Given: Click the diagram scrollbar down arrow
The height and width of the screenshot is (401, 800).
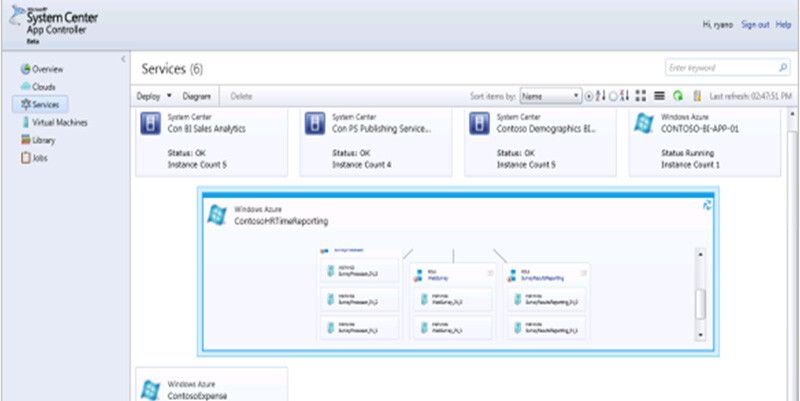Looking at the screenshot, I should pyautogui.click(x=701, y=335).
